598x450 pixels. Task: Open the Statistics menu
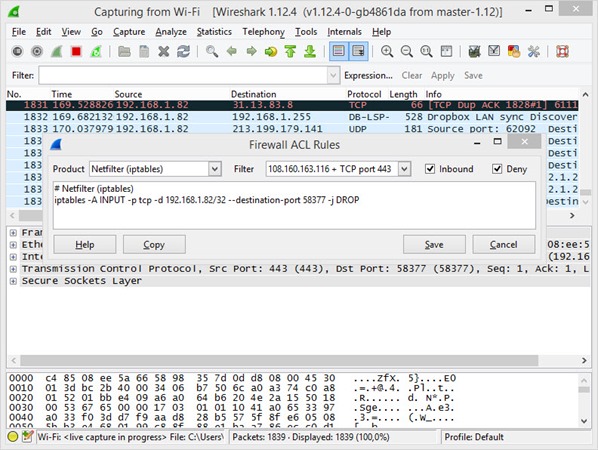(214, 32)
